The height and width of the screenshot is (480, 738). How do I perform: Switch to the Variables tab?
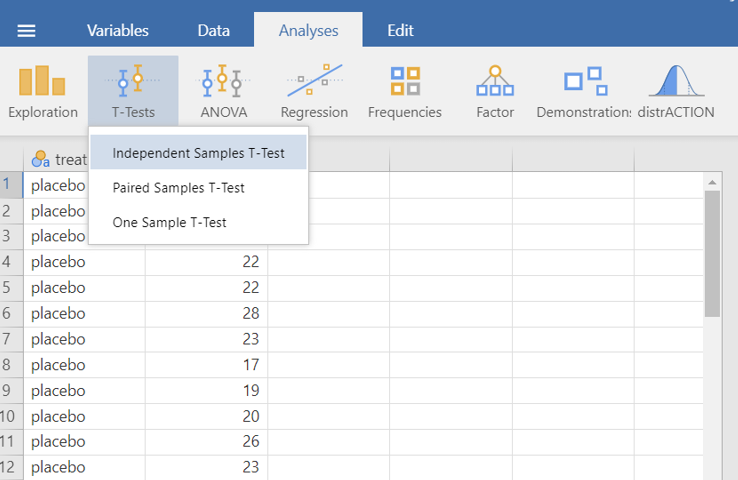118,30
